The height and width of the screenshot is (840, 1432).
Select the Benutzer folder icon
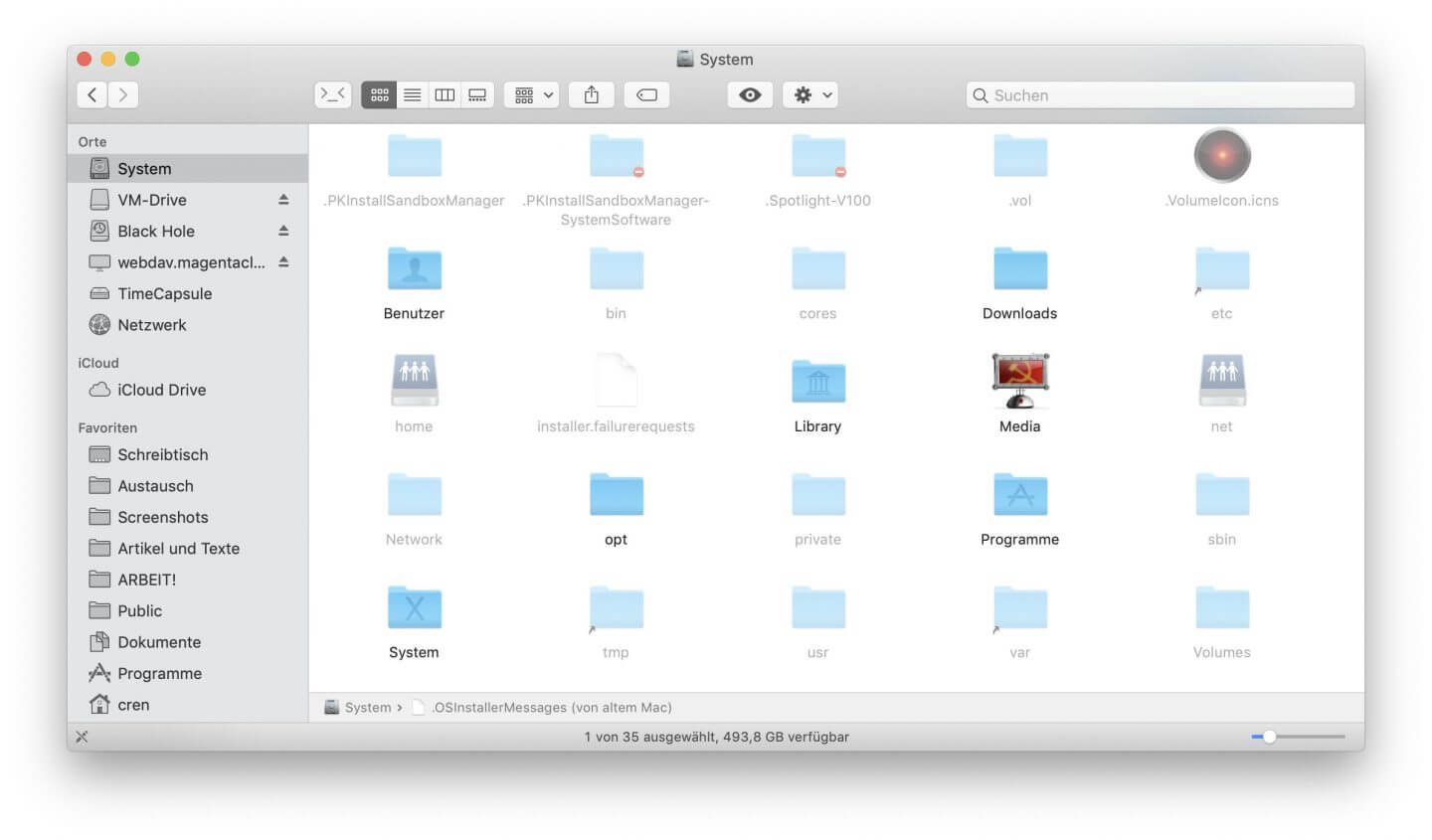[x=415, y=269]
